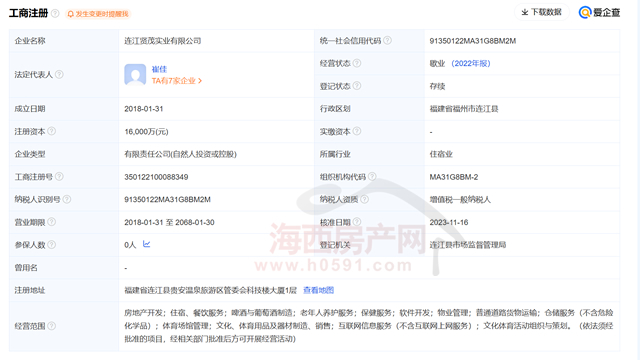Image resolution: width=640 pixels, height=360 pixels.
Task: Click the 发生变更时提醒我 reminder button
Action: [98, 14]
